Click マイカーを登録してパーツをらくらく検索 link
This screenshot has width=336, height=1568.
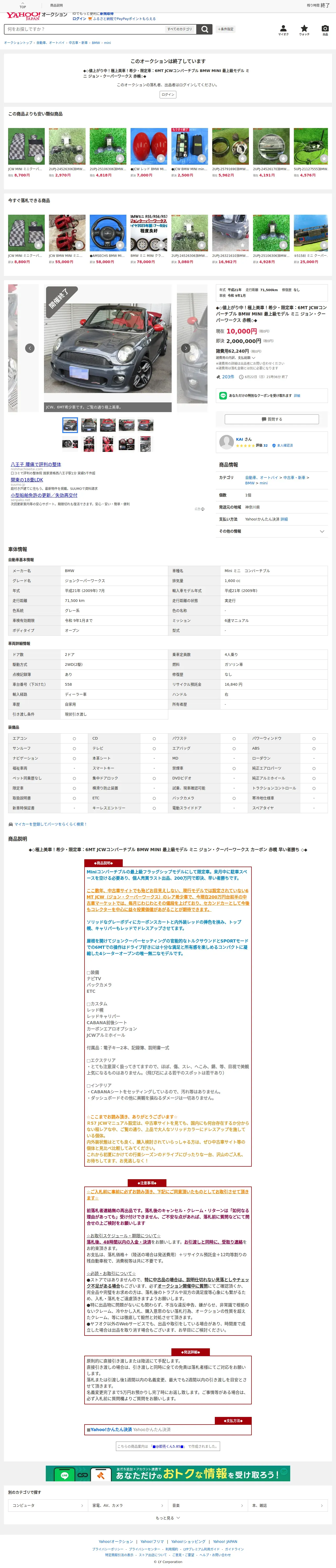pos(51,824)
